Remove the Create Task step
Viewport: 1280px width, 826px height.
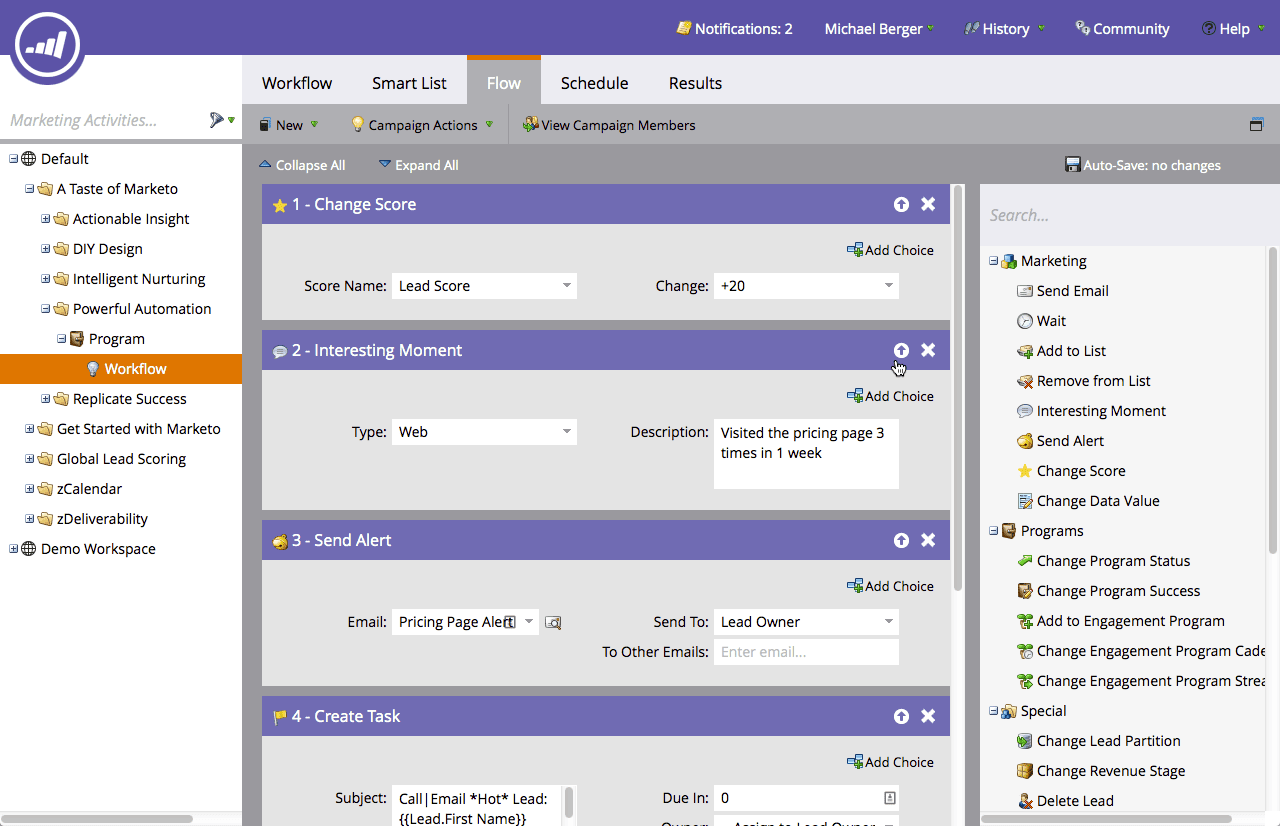click(x=928, y=716)
